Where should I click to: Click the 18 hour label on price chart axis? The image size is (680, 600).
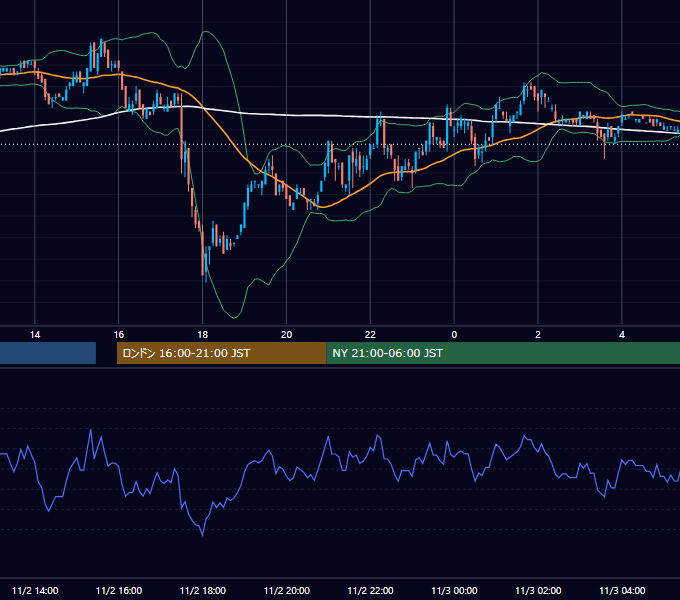pyautogui.click(x=203, y=335)
